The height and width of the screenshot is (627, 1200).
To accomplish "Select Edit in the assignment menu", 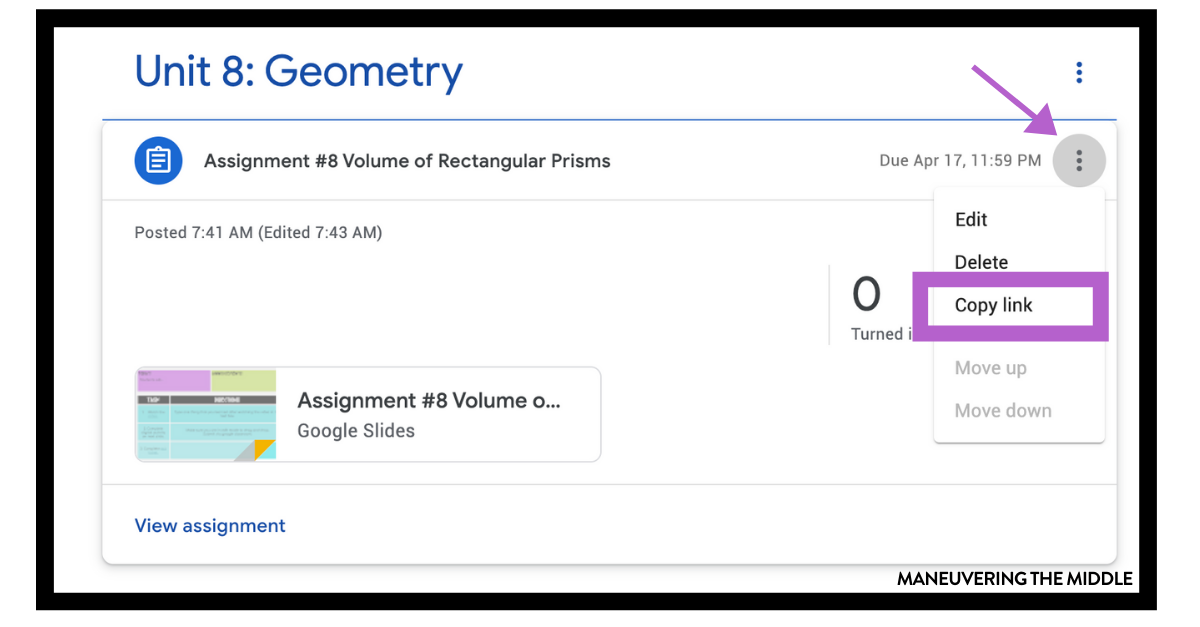I will click(969, 219).
